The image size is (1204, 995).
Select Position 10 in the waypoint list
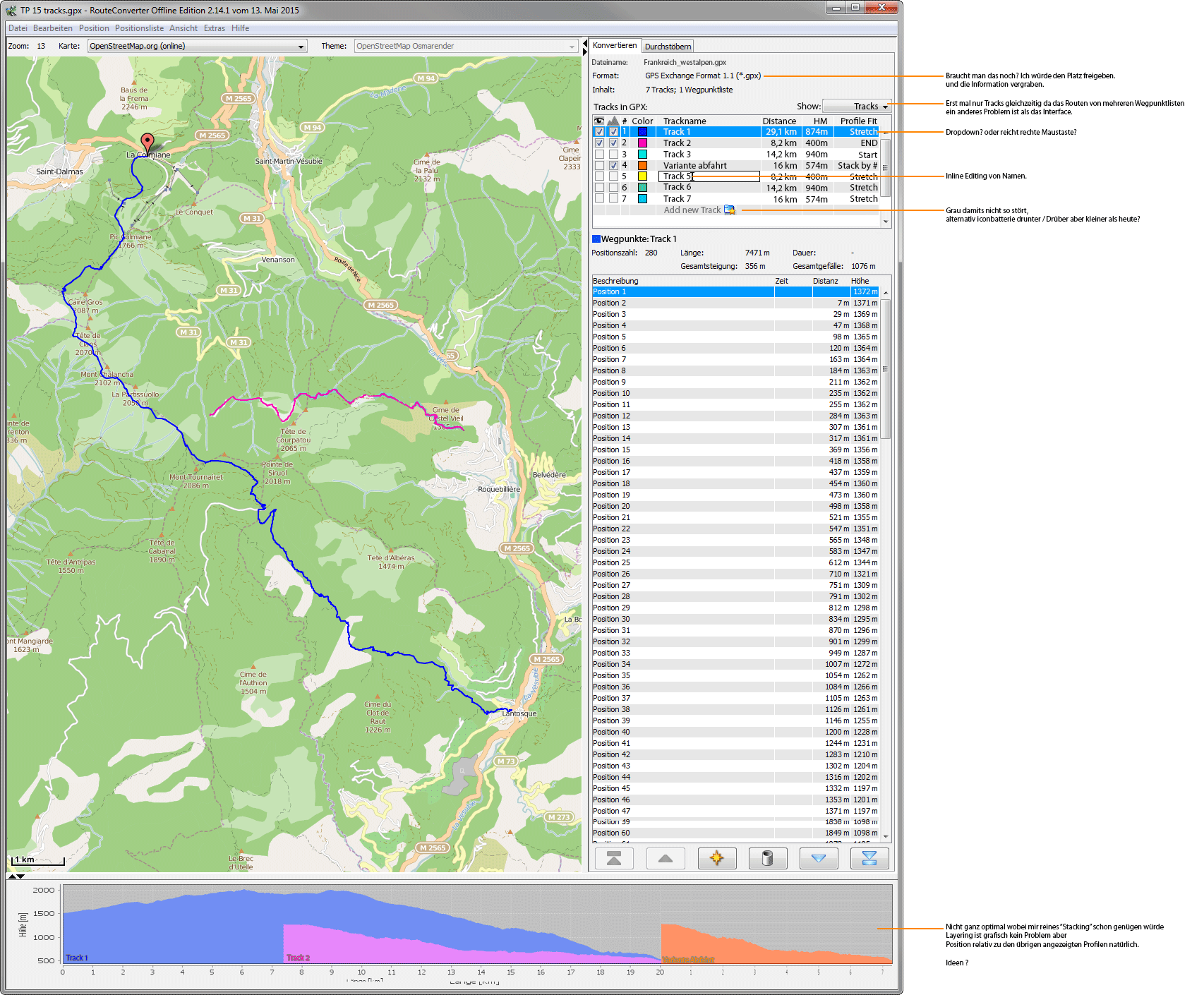[x=612, y=394]
